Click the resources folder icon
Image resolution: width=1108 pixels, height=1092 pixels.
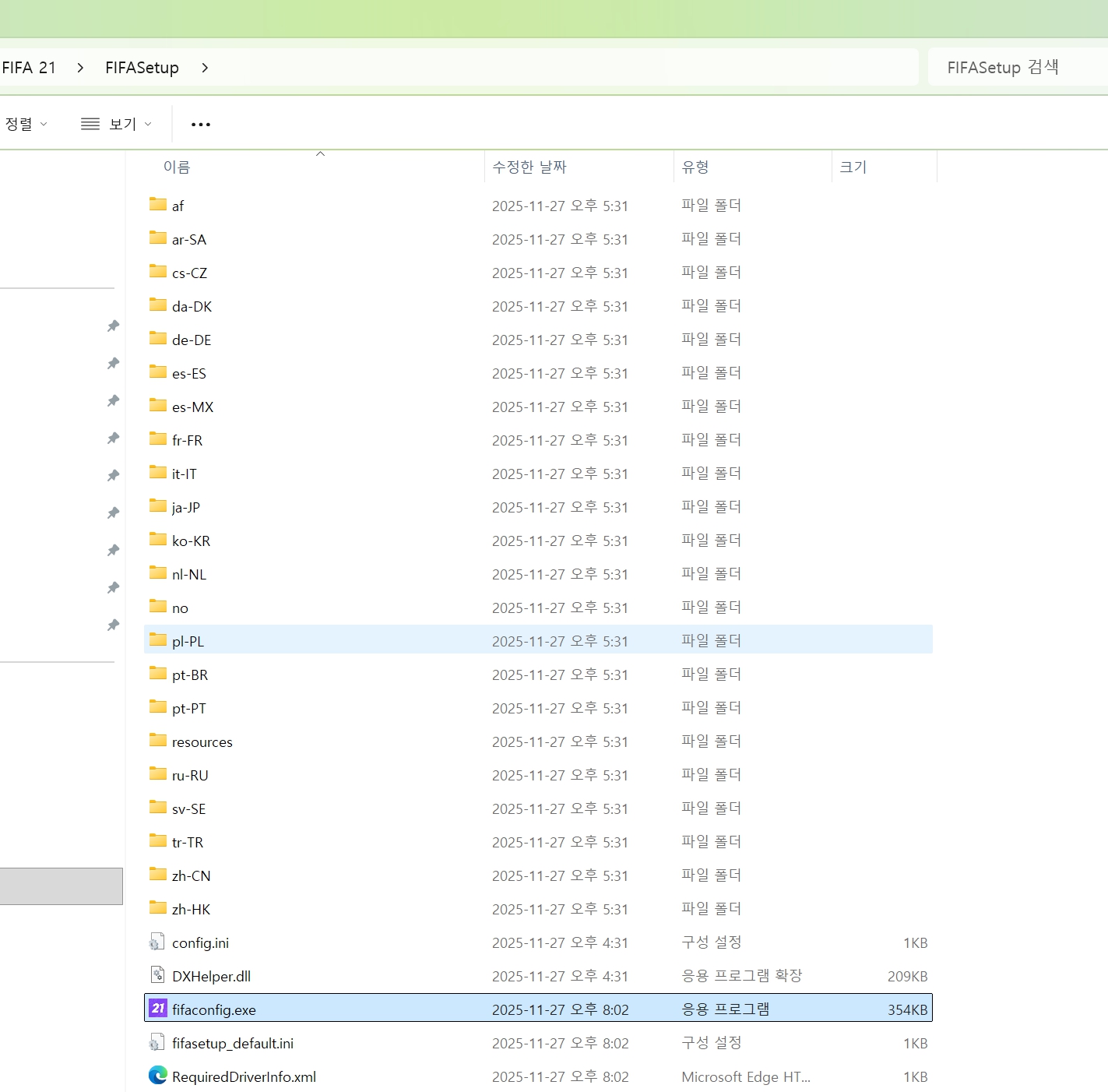tap(158, 741)
